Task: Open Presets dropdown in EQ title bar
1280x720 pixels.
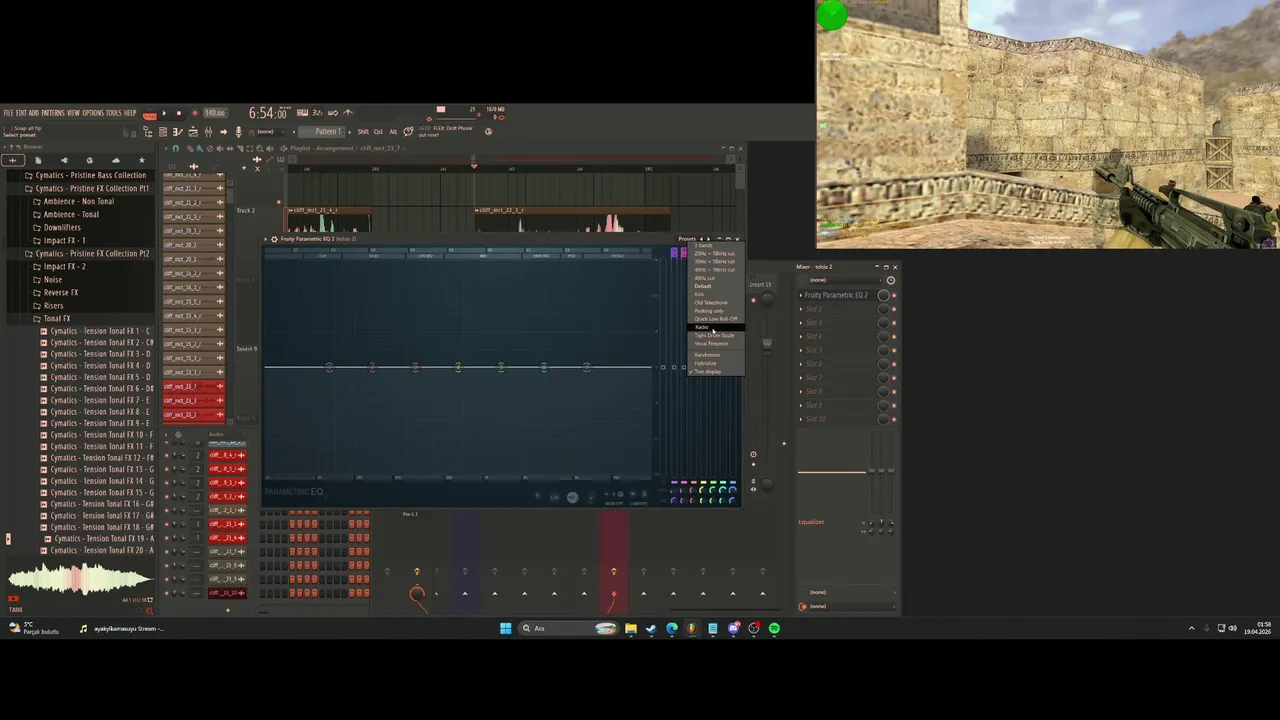Action: tap(687, 239)
